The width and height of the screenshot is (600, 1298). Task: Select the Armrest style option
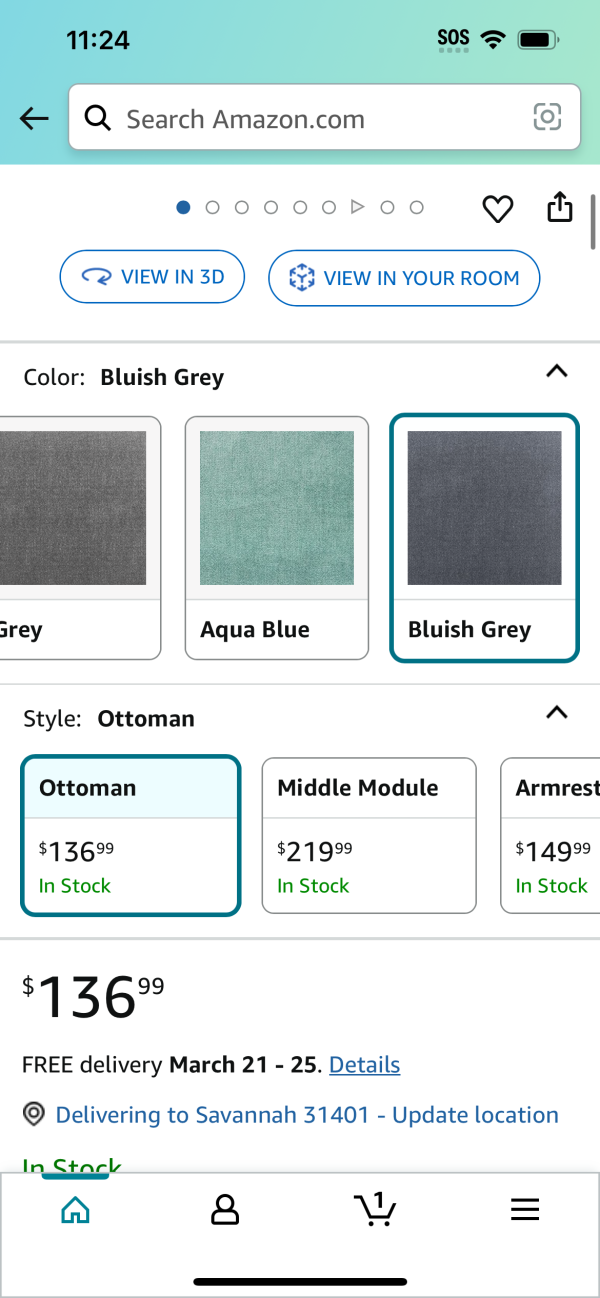click(550, 836)
